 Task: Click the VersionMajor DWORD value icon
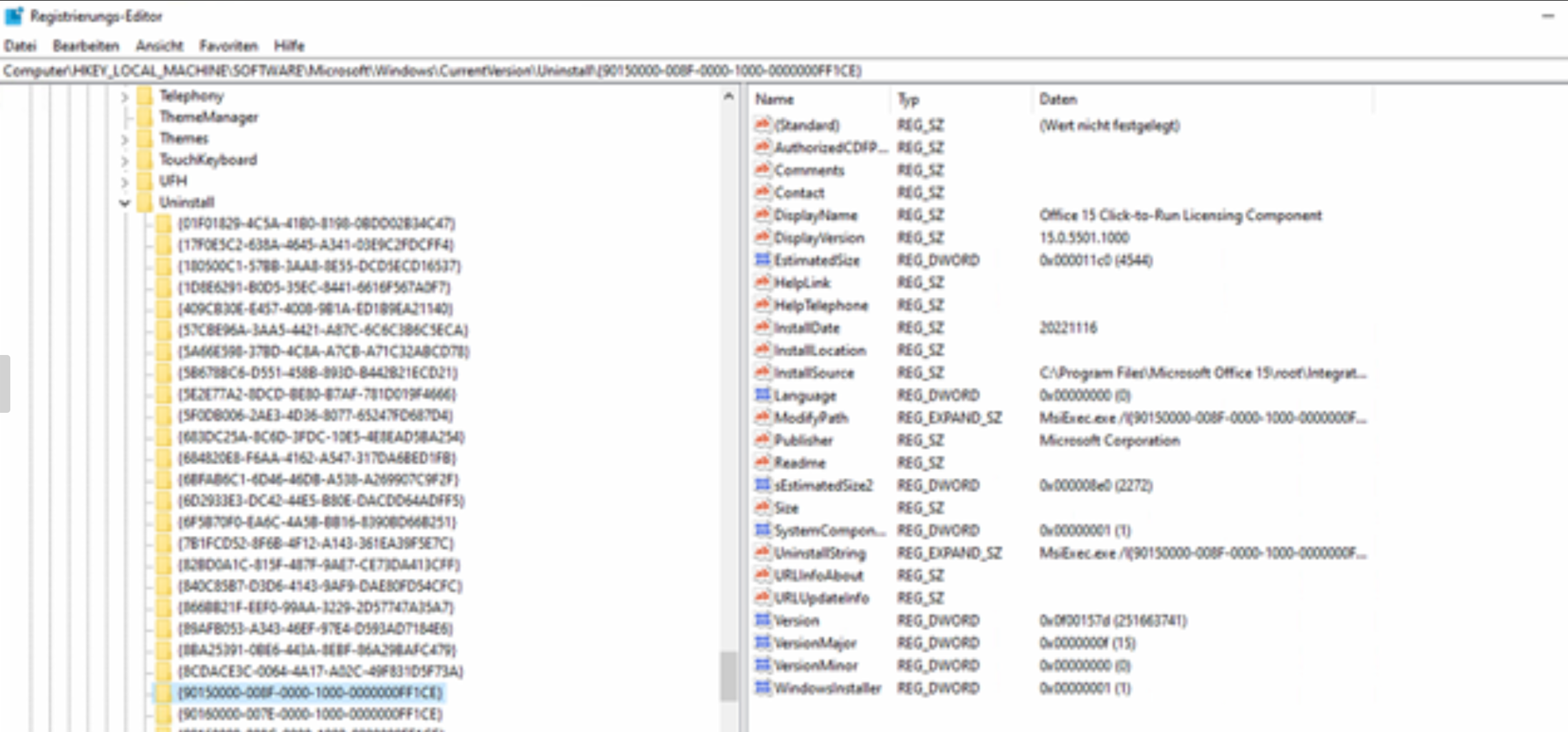click(762, 643)
